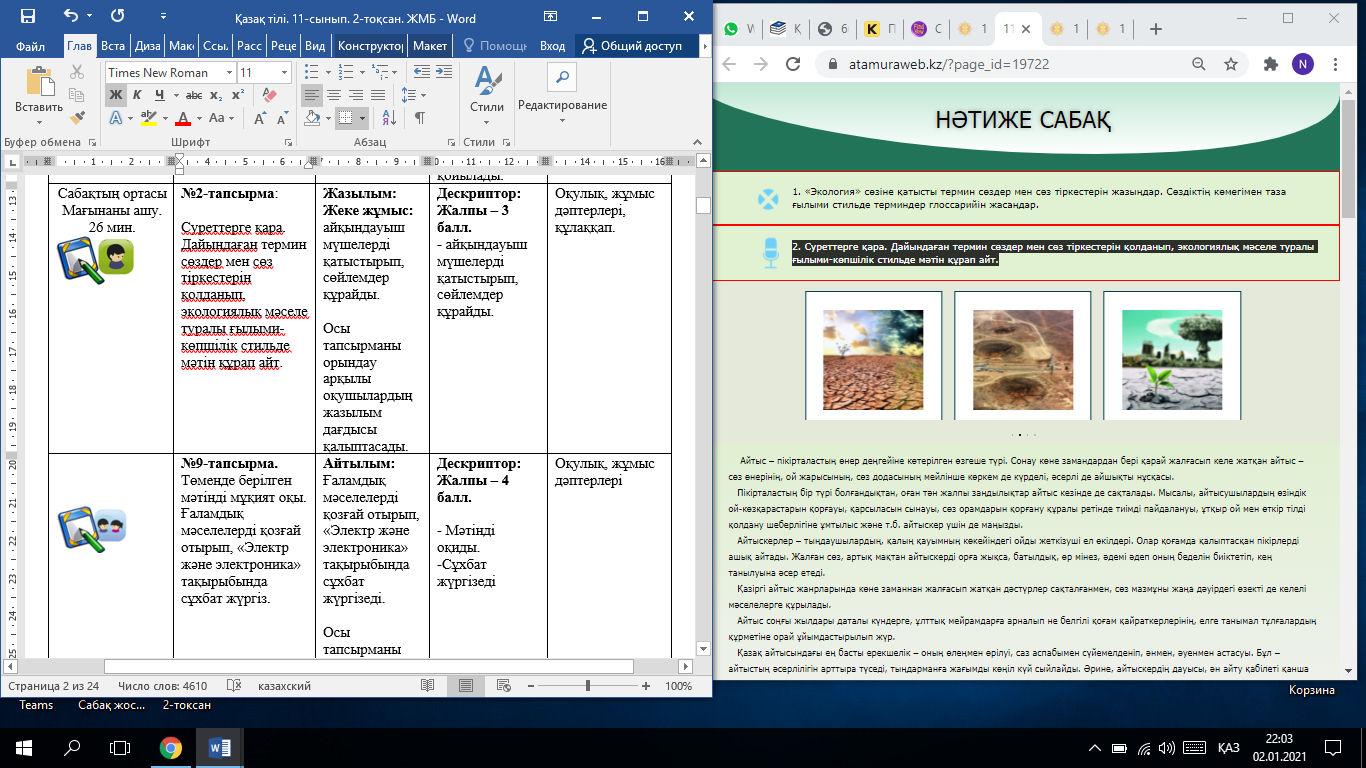Screen dimensions: 1366x768
Task: Toggle bold formatting (Ж) in the ribbon
Action: click(116, 95)
